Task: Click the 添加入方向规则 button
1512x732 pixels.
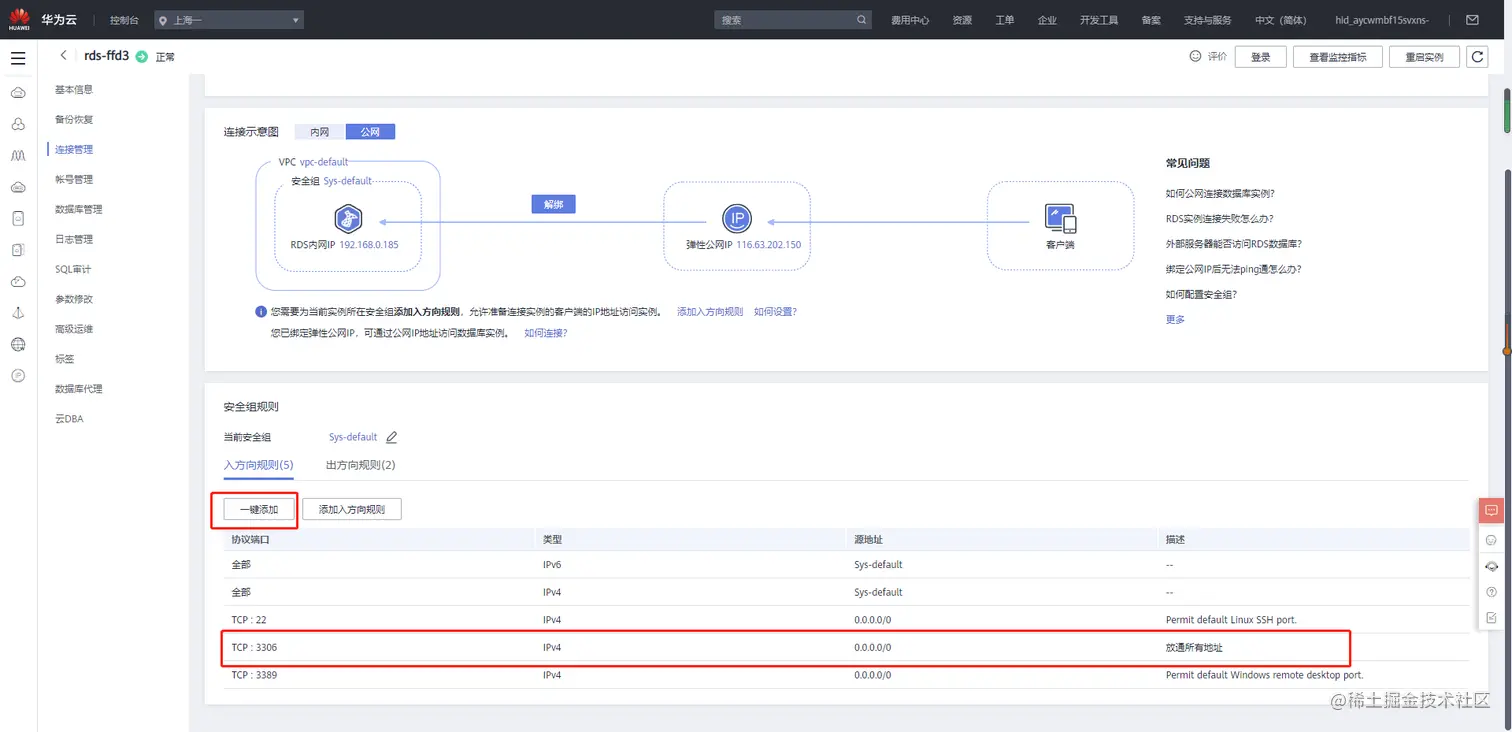Action: click(x=352, y=510)
